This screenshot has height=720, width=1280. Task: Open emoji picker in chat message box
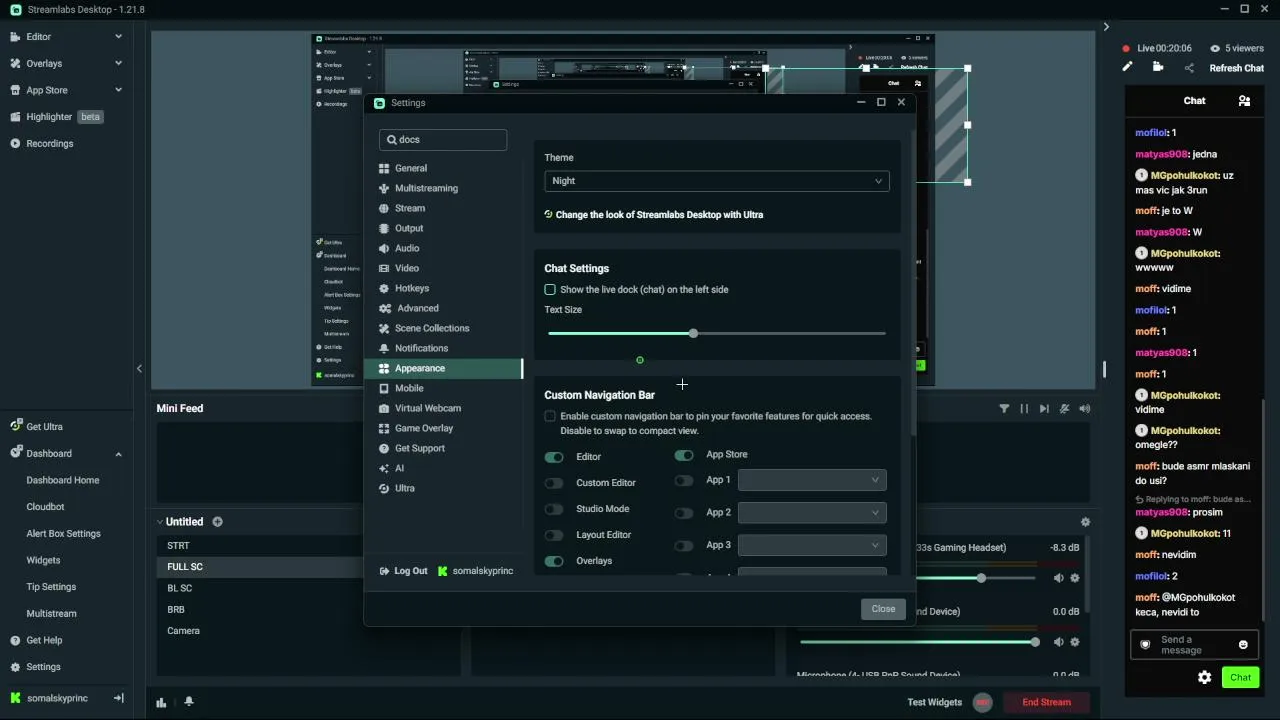1244,645
